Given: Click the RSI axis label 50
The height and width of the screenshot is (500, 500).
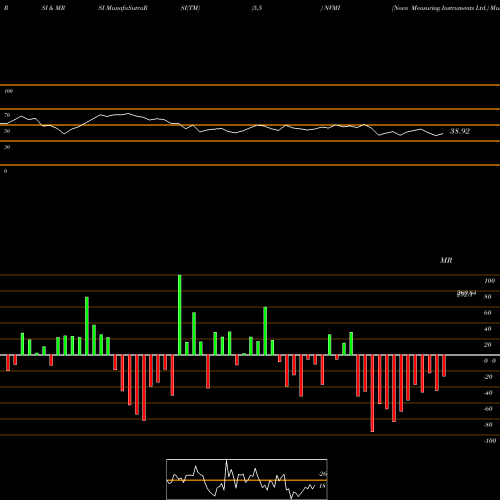Looking at the screenshot, I should (7, 131).
